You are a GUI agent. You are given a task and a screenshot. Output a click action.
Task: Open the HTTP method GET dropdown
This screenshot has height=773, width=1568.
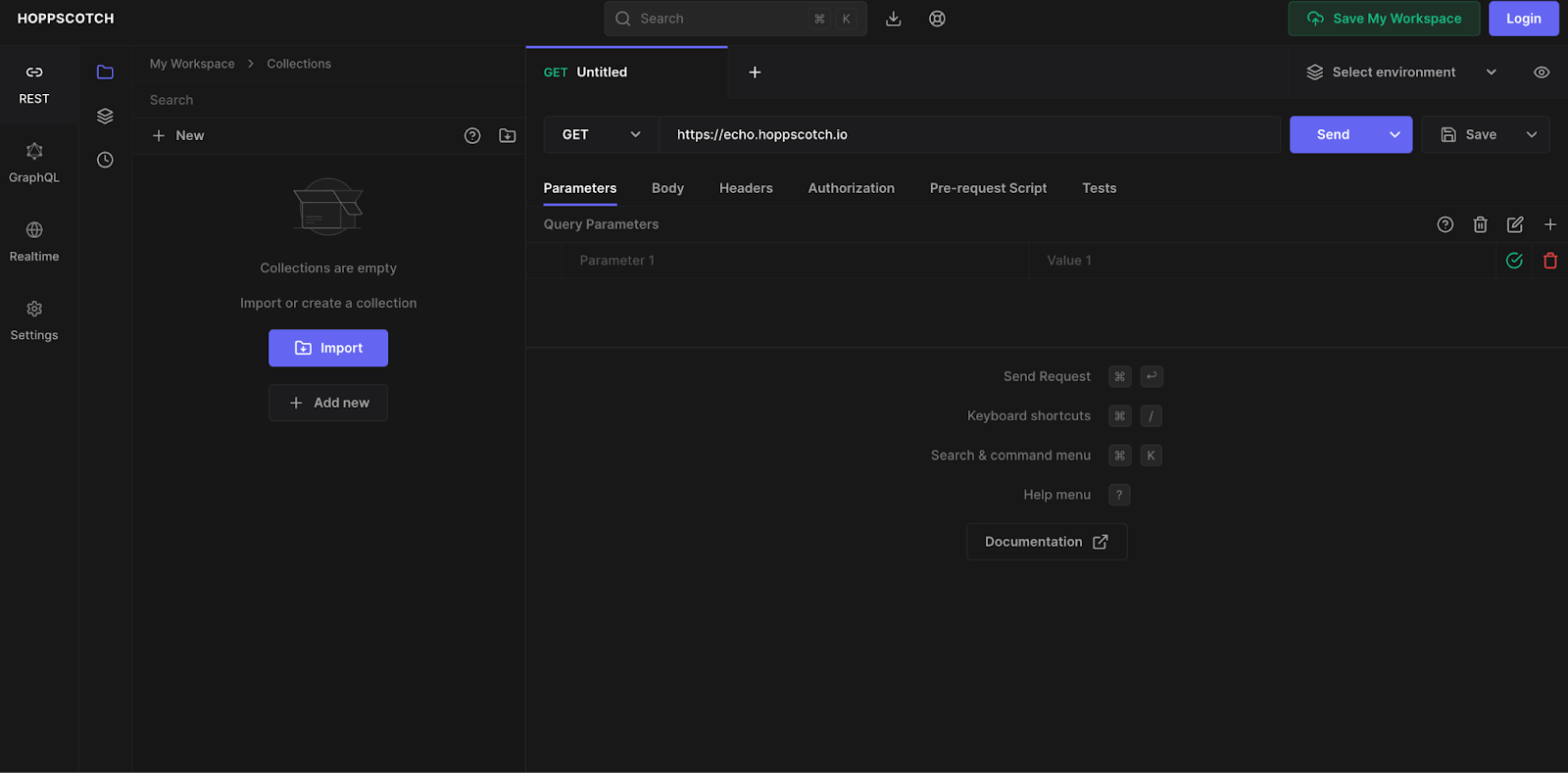tap(601, 134)
